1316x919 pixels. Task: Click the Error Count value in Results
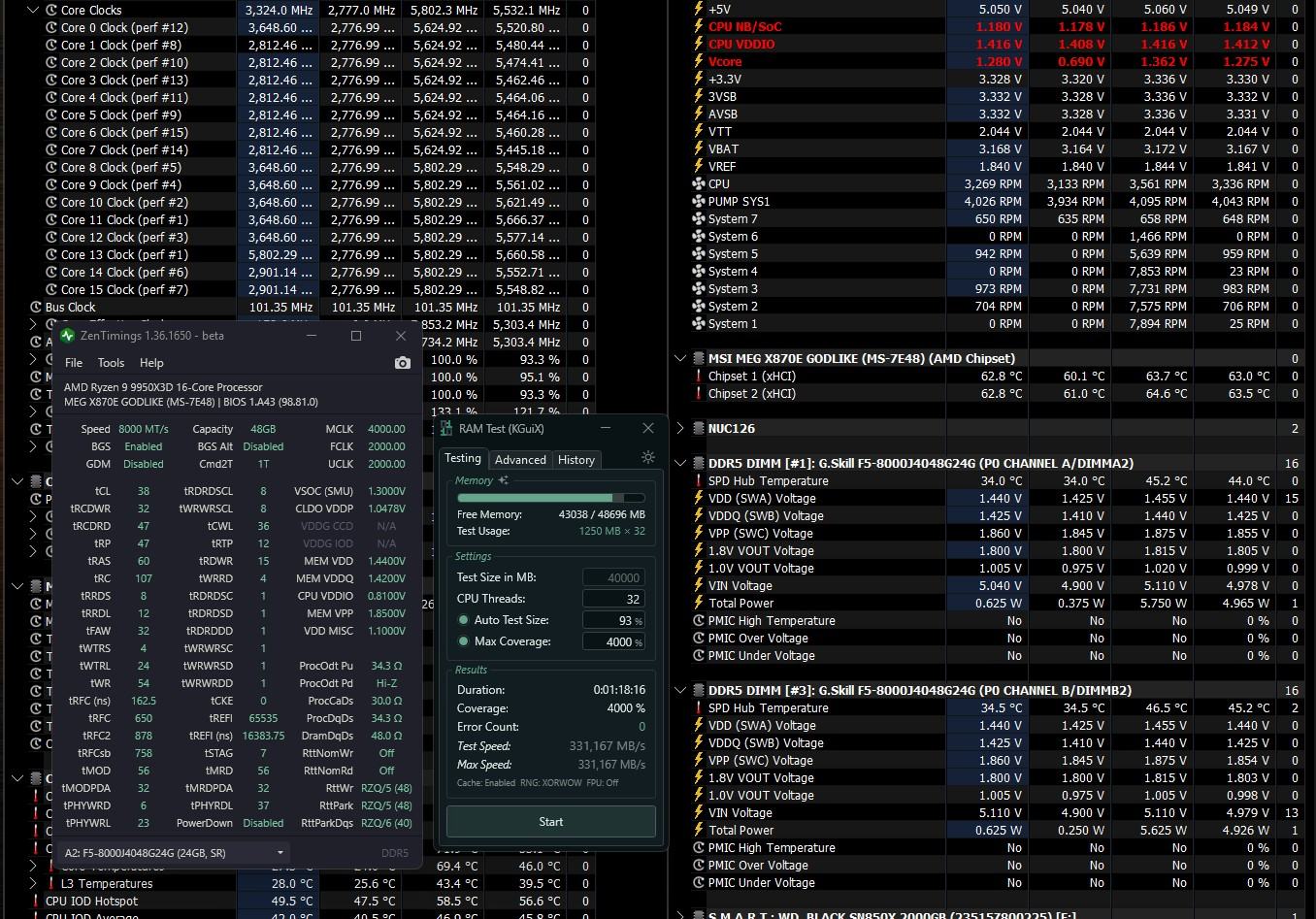(x=642, y=727)
